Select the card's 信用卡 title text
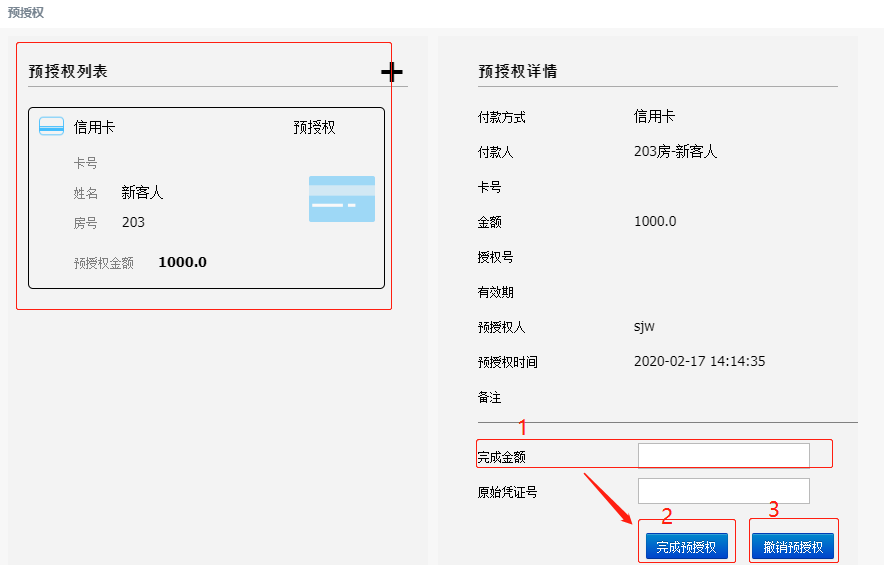This screenshot has height=565, width=884. click(94, 127)
